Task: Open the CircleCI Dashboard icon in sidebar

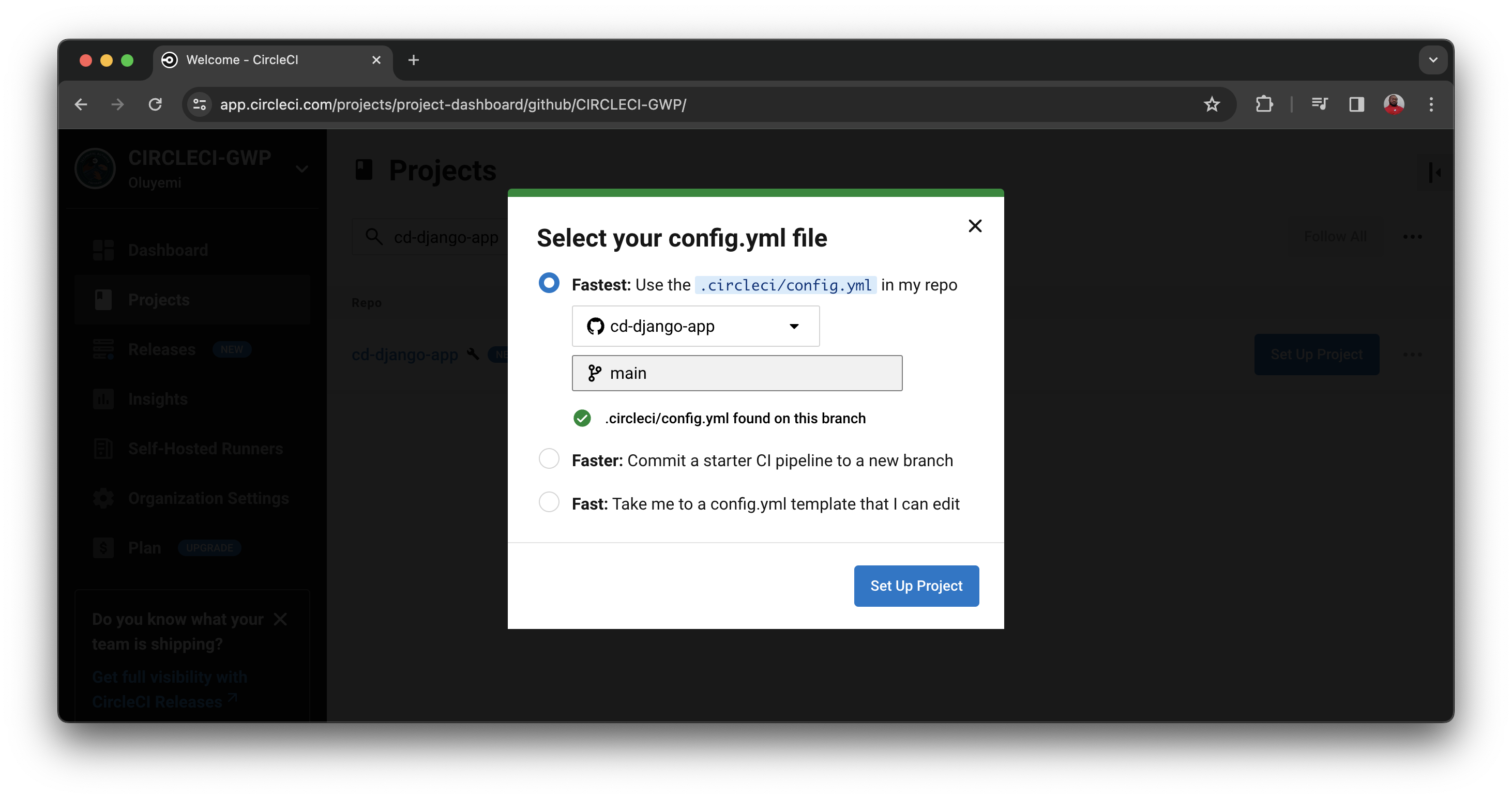Action: [103, 250]
